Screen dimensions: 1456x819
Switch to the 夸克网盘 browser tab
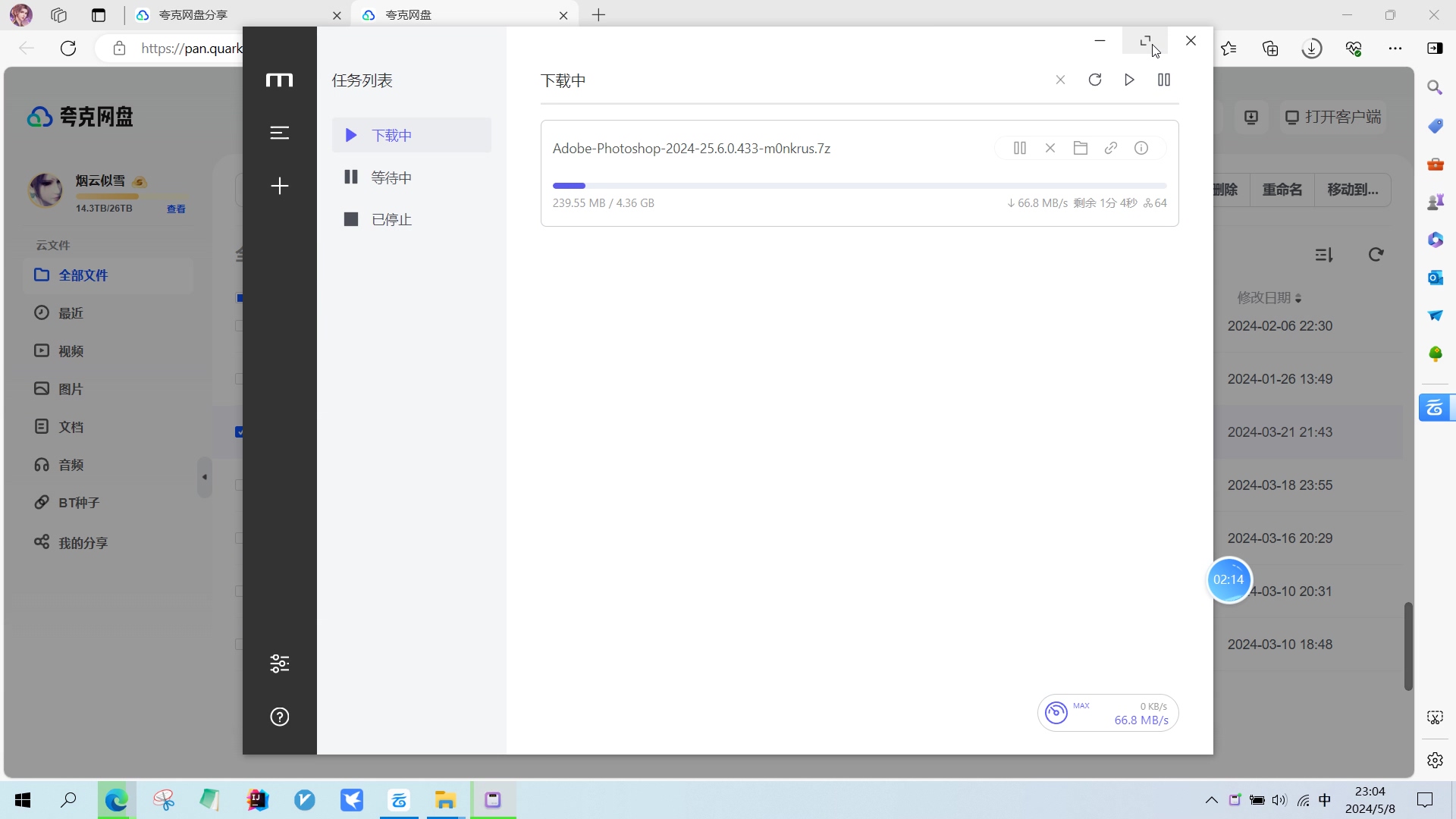pos(464,15)
